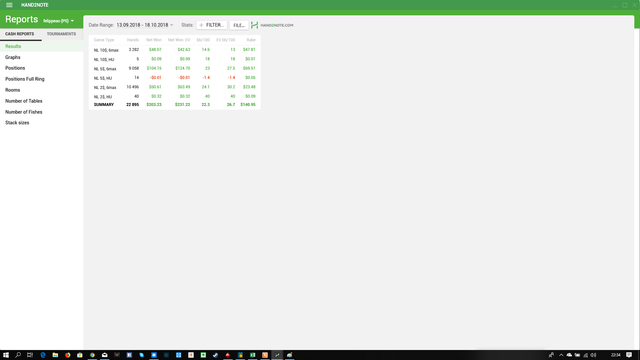Click the plus FILTER button
640x360 pixels.
[x=211, y=25]
